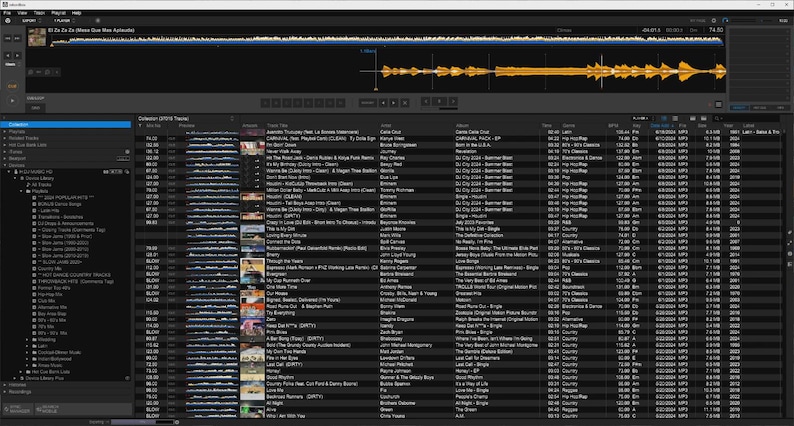Toggle the Beatport login switch
794x426 pixels.
point(123,159)
